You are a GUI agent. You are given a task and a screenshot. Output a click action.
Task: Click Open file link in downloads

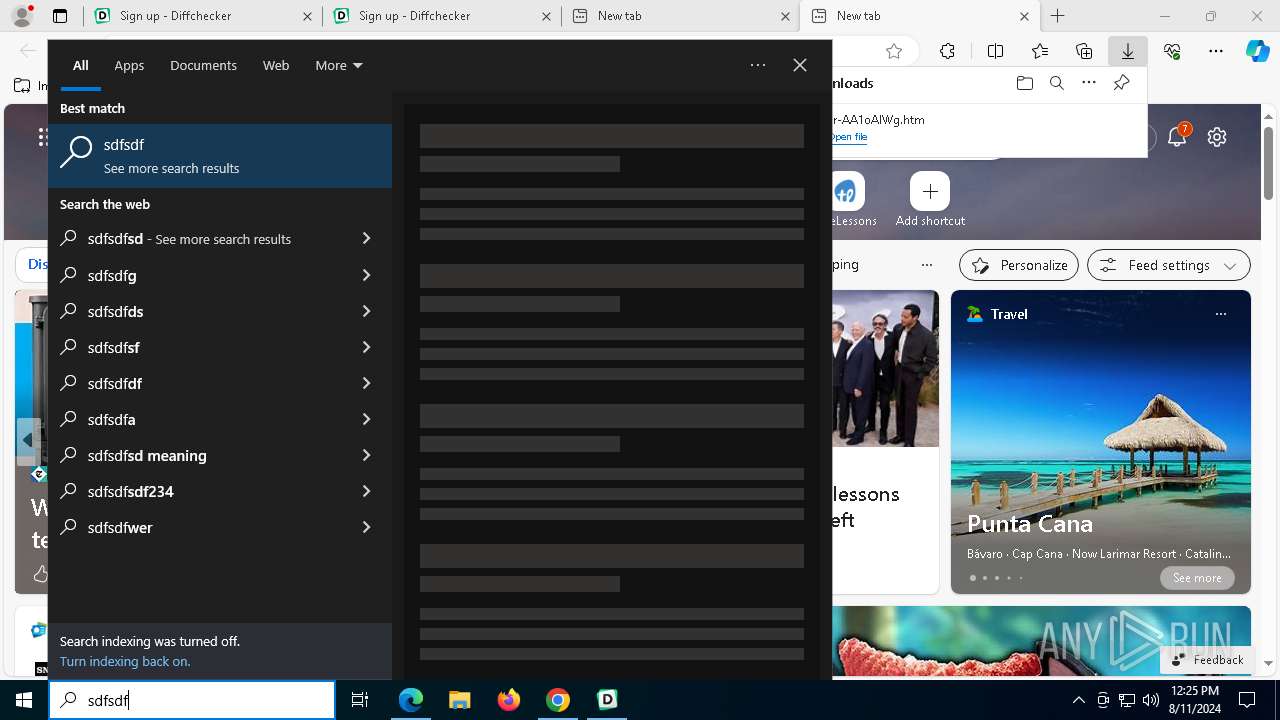849,137
